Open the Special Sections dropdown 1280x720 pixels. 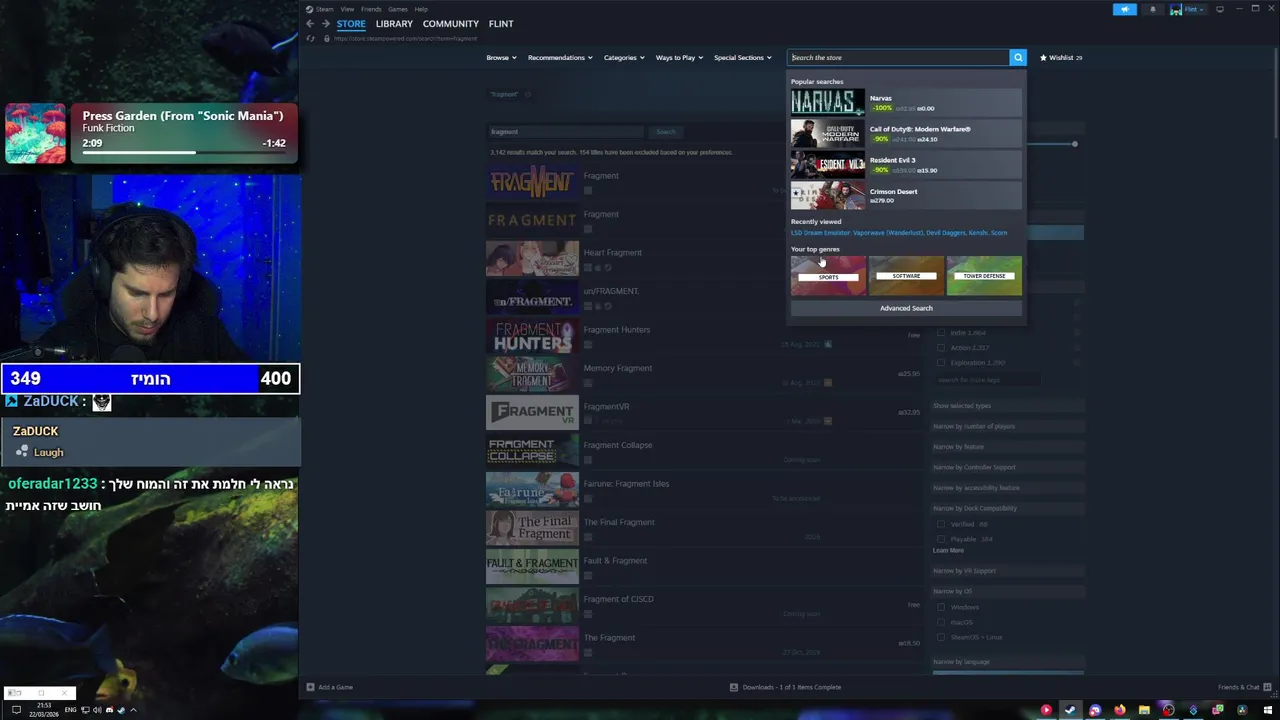742,58
